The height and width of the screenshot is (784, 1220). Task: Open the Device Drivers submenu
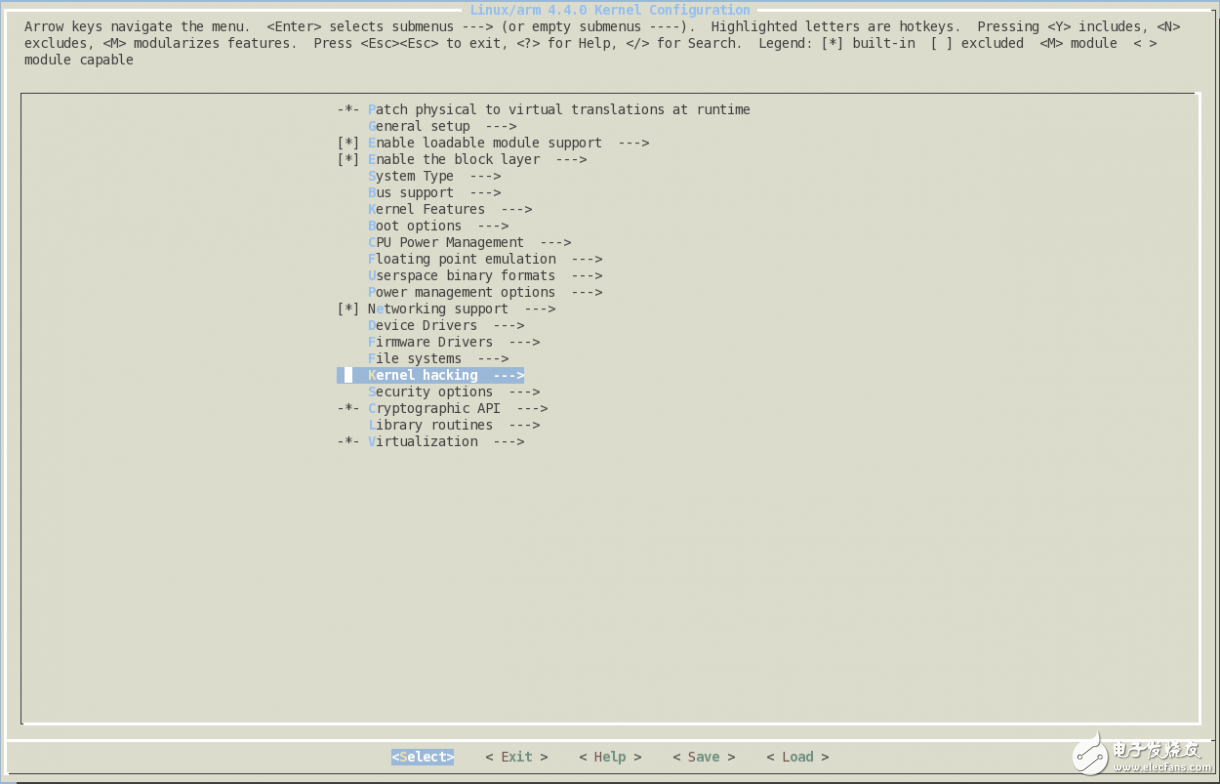click(425, 325)
